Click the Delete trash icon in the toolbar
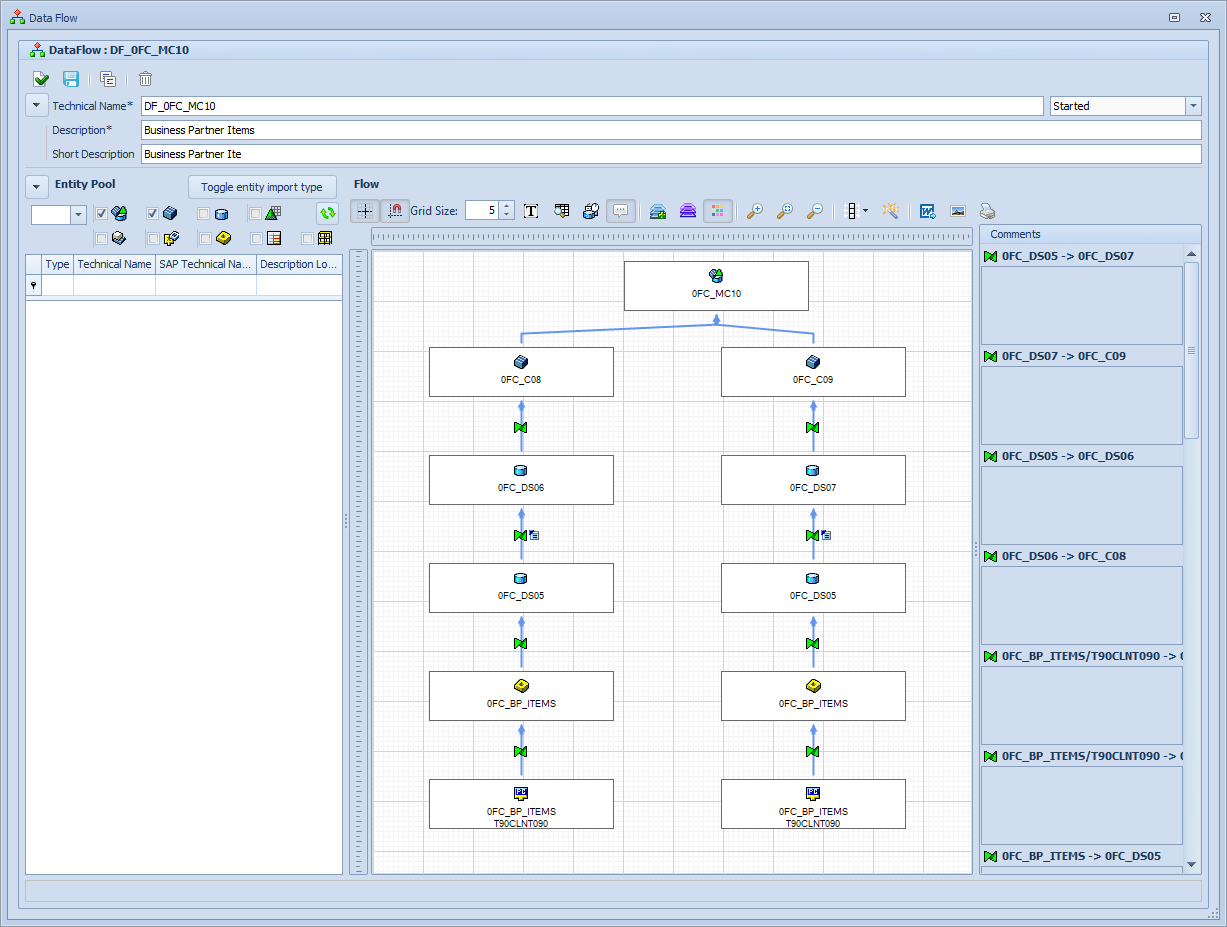The image size is (1227, 927). (x=144, y=79)
